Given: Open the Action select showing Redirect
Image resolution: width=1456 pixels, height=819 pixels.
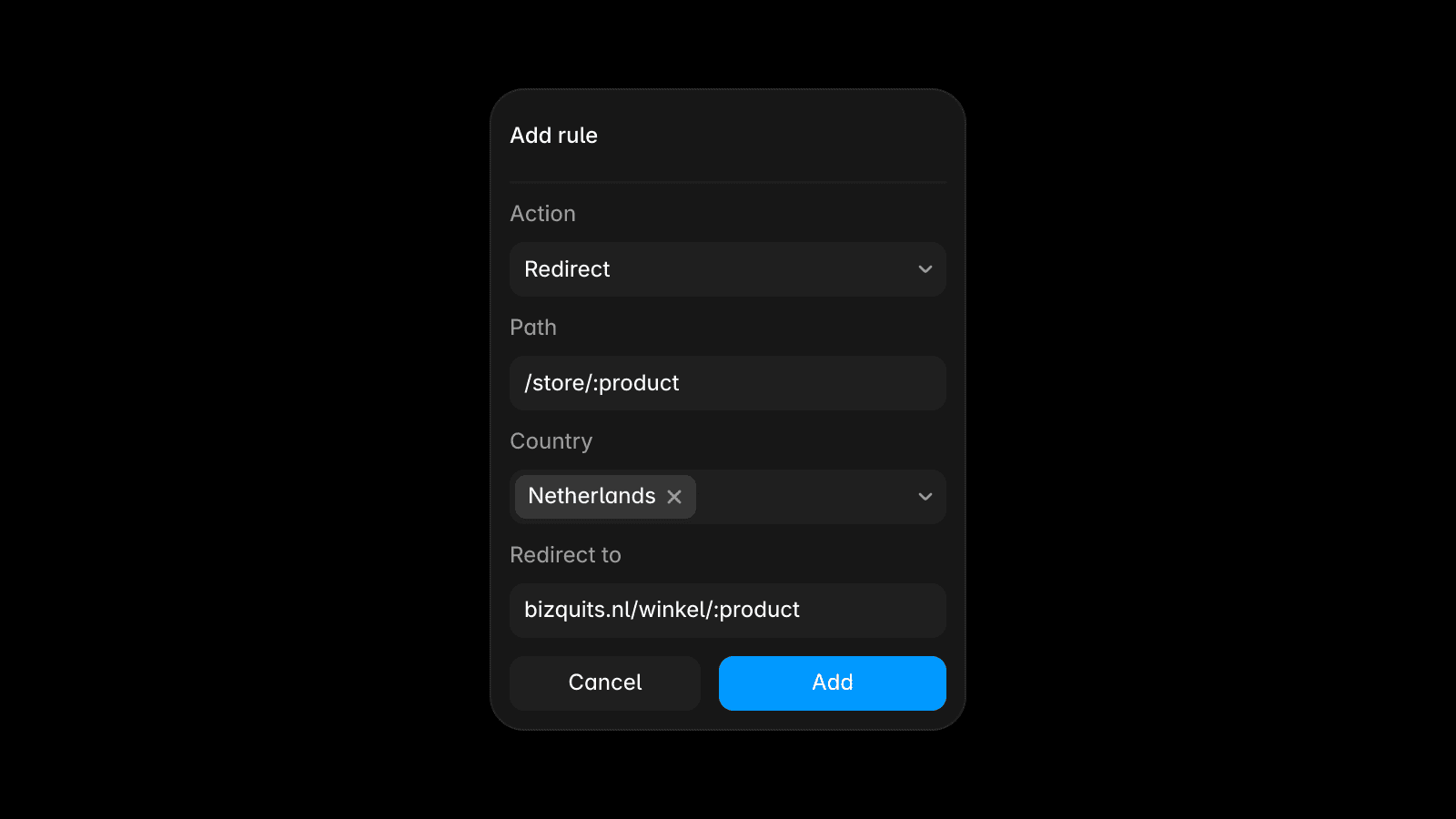Looking at the screenshot, I should (x=728, y=269).
